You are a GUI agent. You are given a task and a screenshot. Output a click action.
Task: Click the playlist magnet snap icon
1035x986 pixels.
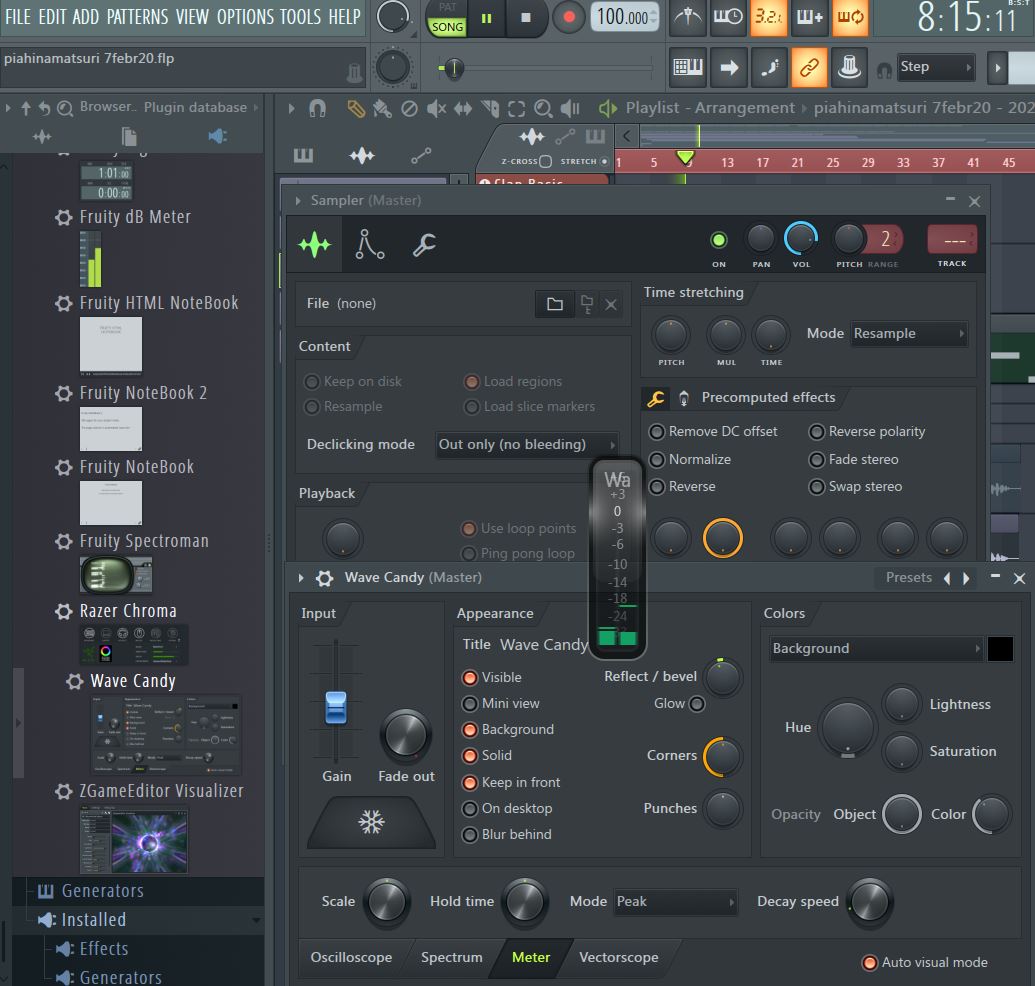click(317, 108)
